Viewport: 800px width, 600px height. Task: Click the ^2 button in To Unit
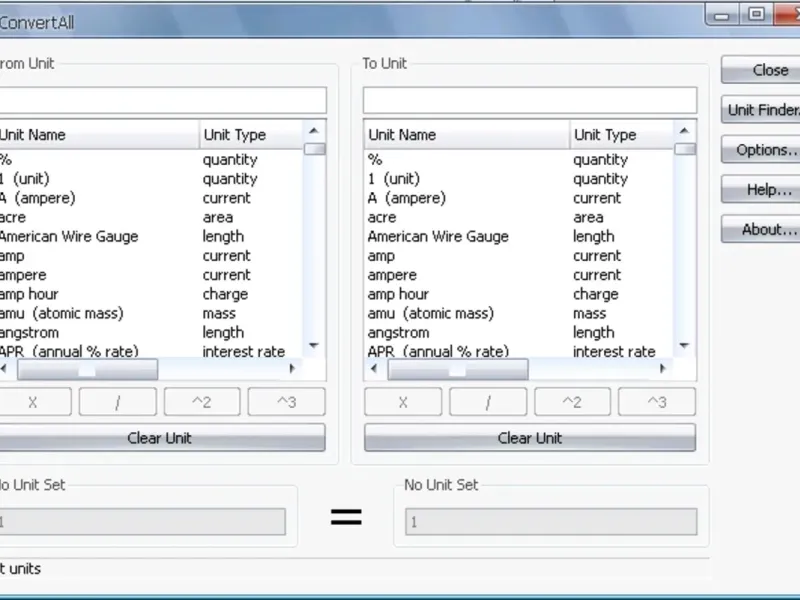572,402
